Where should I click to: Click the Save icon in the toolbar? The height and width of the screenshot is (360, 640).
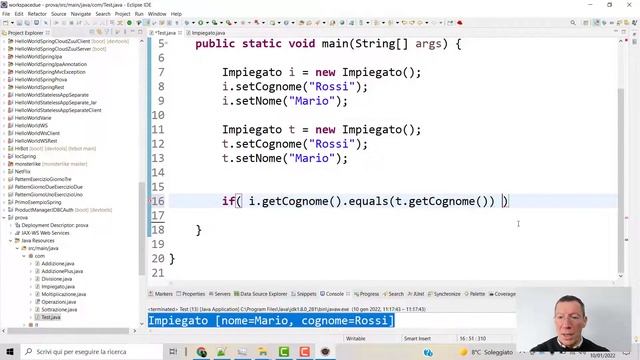[19, 23]
